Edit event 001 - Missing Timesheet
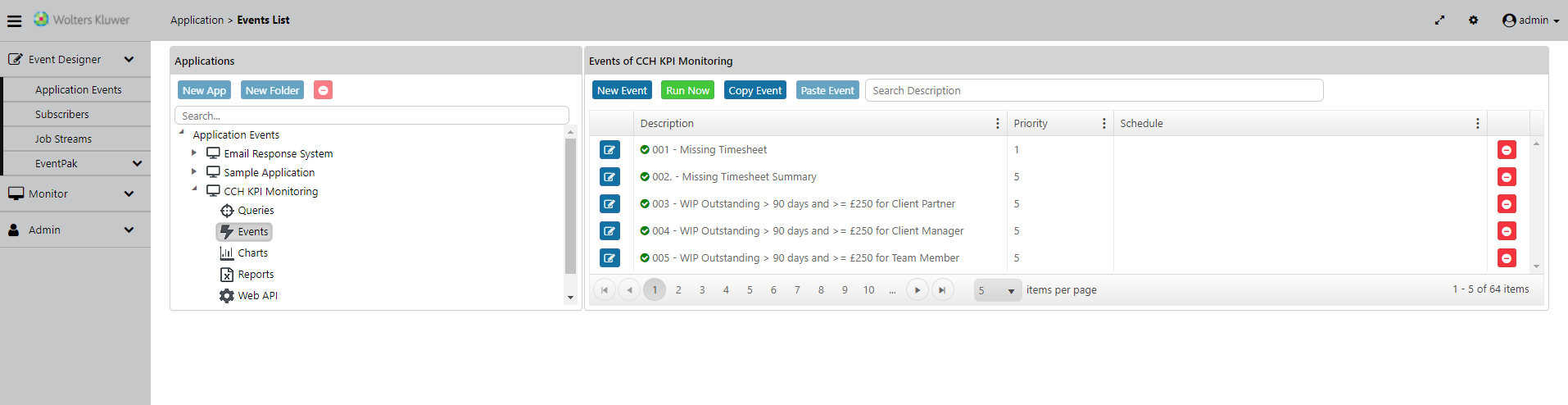 tap(610, 150)
